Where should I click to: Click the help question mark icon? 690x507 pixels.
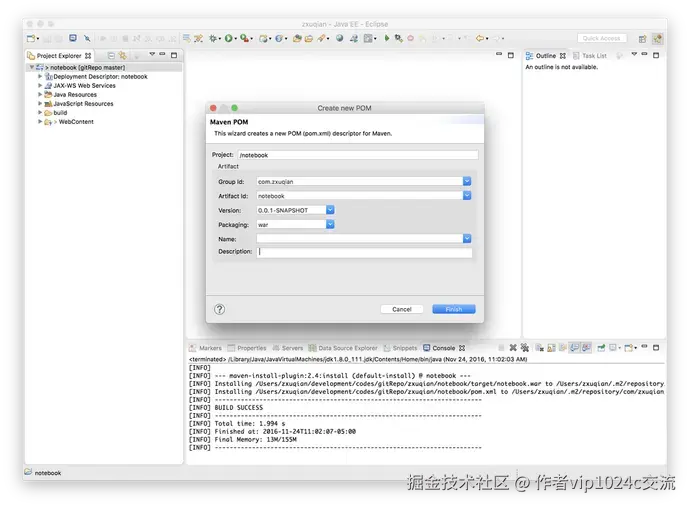(x=219, y=309)
